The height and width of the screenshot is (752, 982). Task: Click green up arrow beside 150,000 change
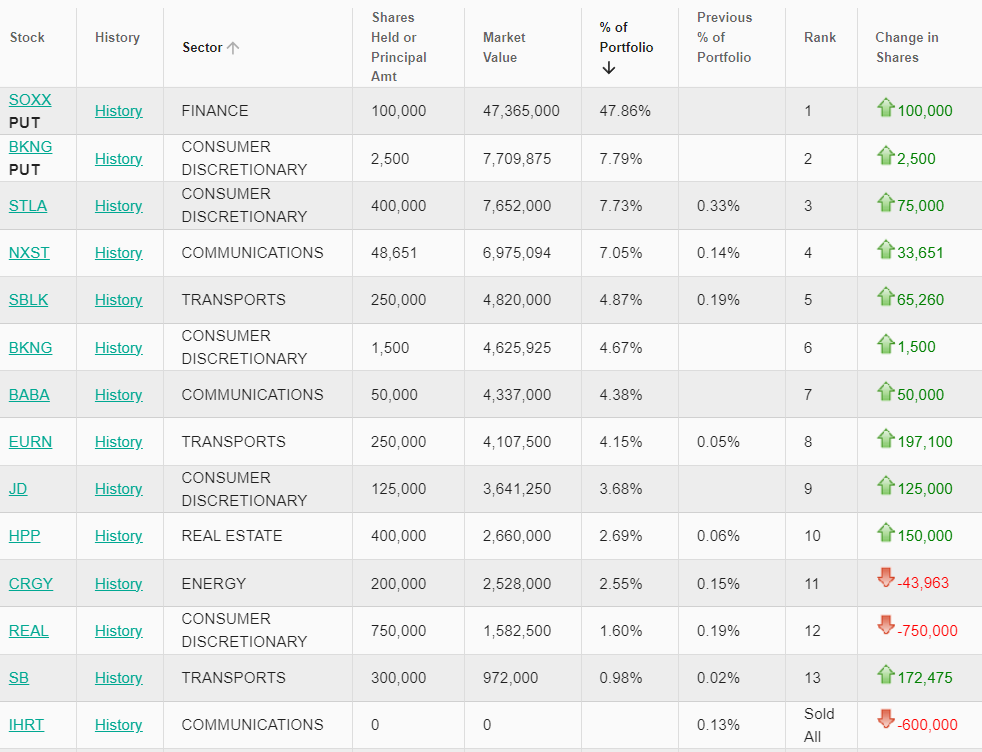tap(886, 532)
